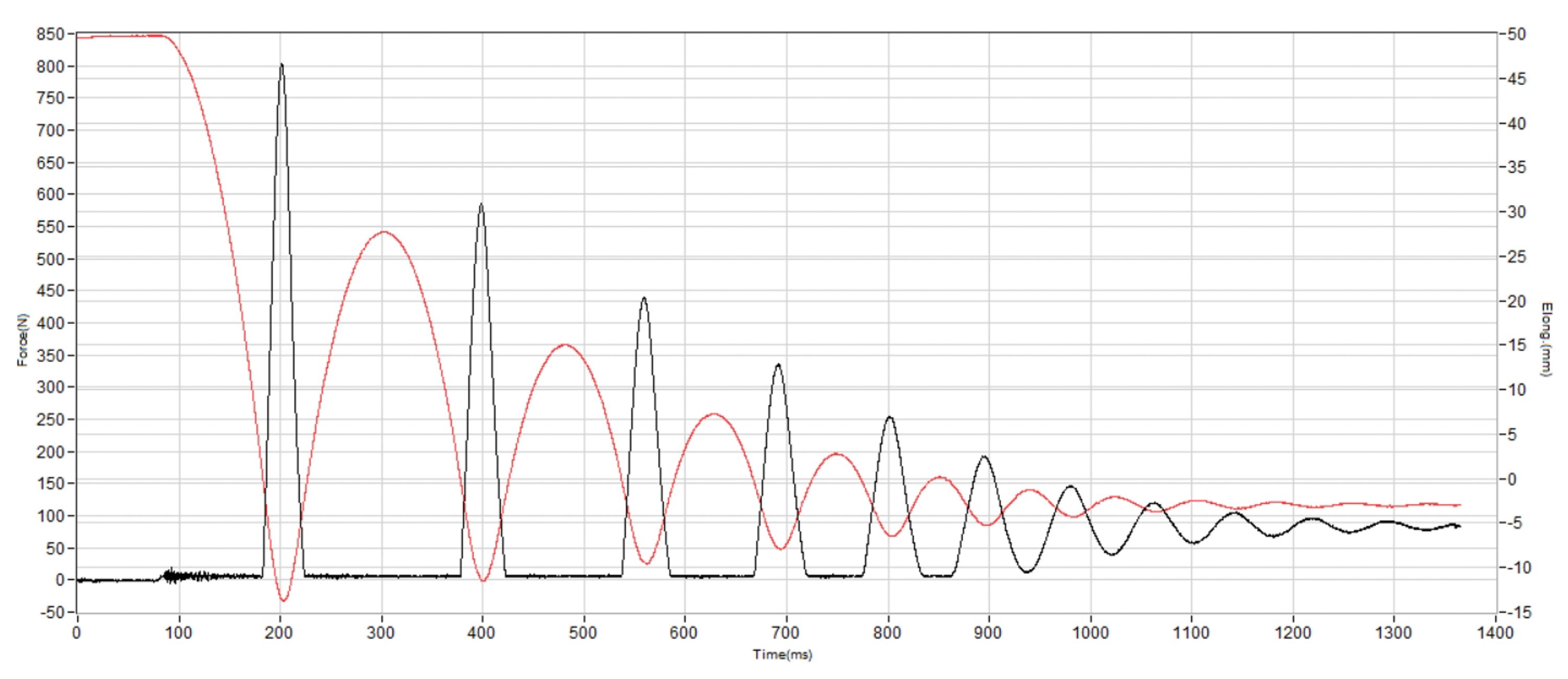Viewport: 1568px width, 679px height.
Task: Click the red curve minimum near 200 ms
Action: coord(283,601)
